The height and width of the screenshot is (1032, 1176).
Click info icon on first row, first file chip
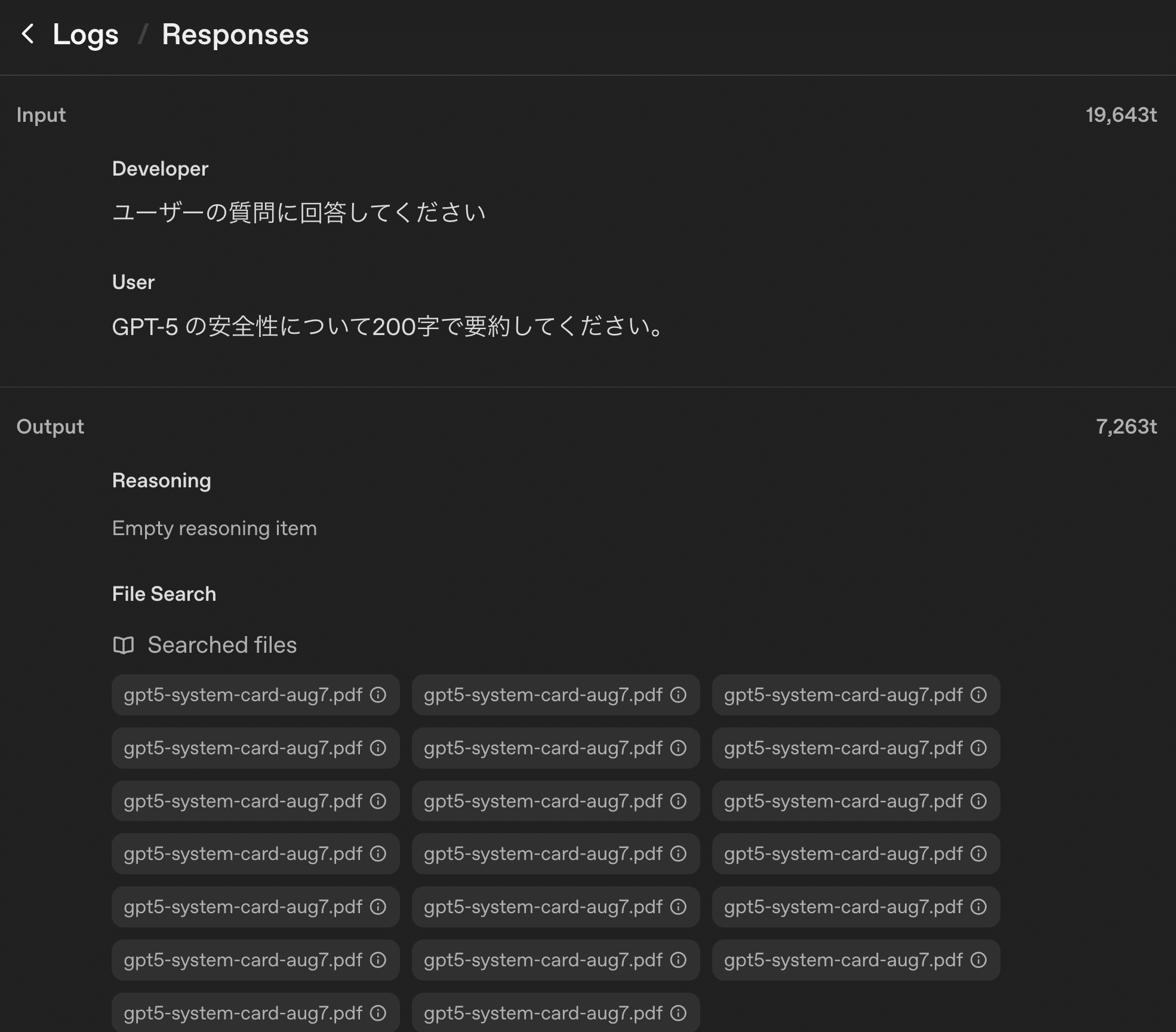click(378, 695)
